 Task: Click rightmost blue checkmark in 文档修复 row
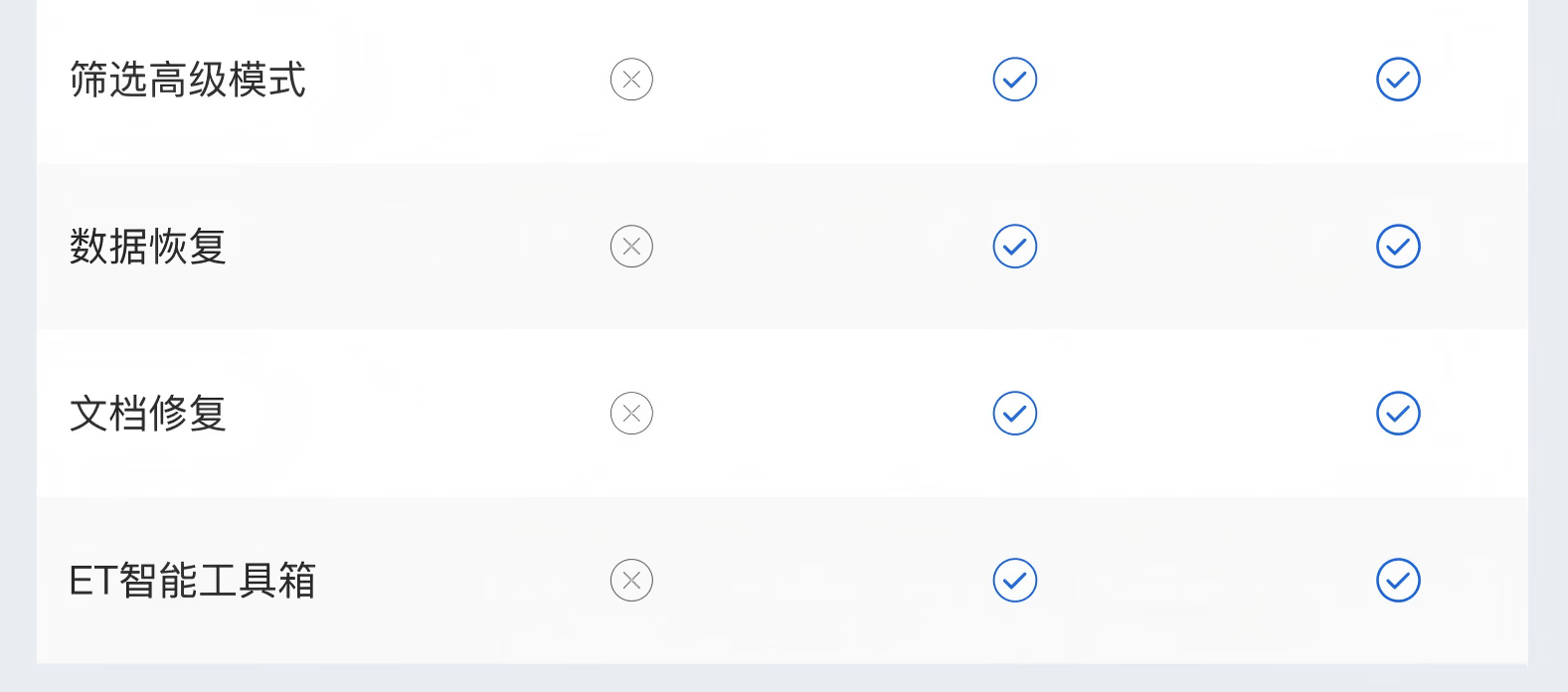tap(1398, 414)
